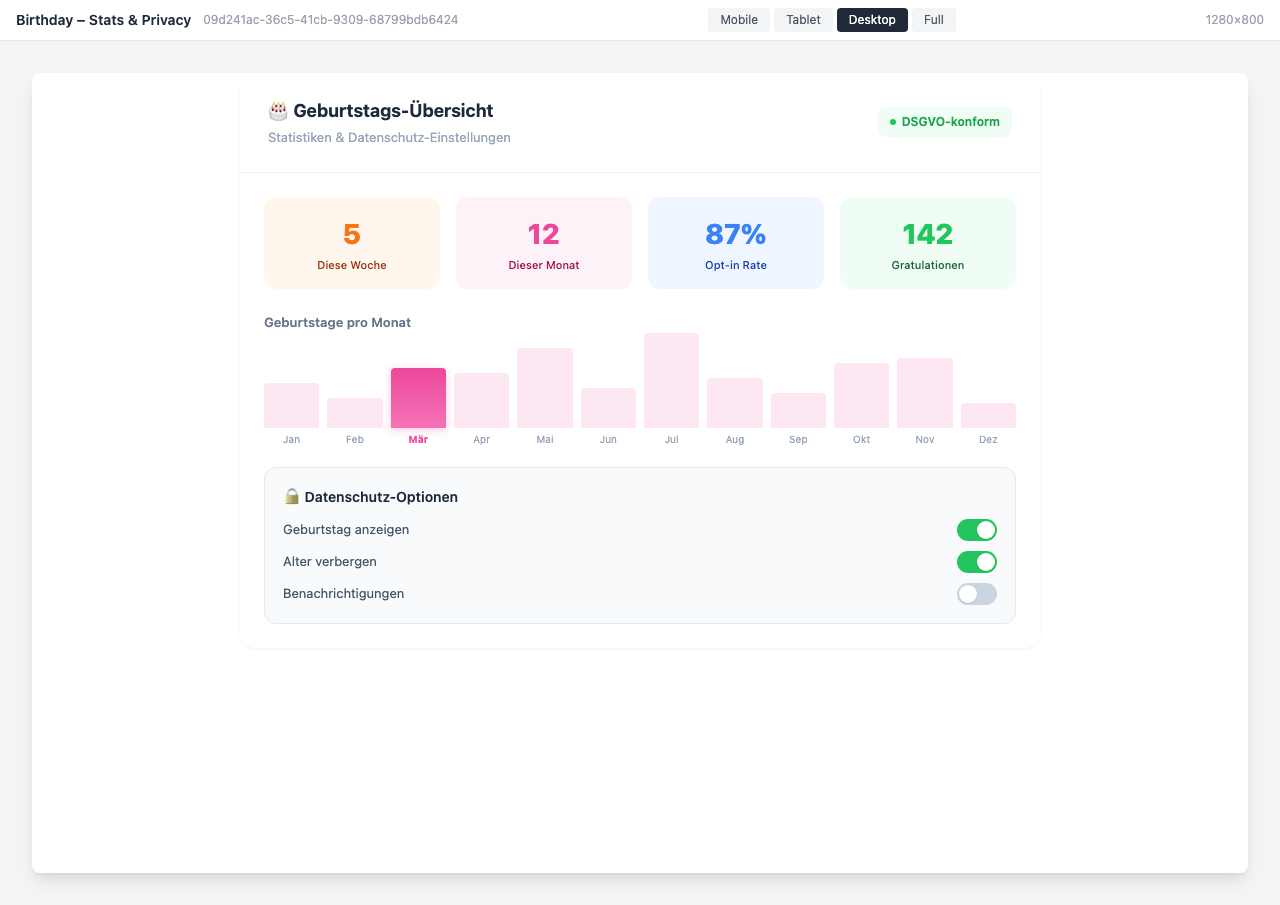Screen dimensions: 1280x905
Task: Click the DSGVO-konform badge
Action: click(944, 122)
